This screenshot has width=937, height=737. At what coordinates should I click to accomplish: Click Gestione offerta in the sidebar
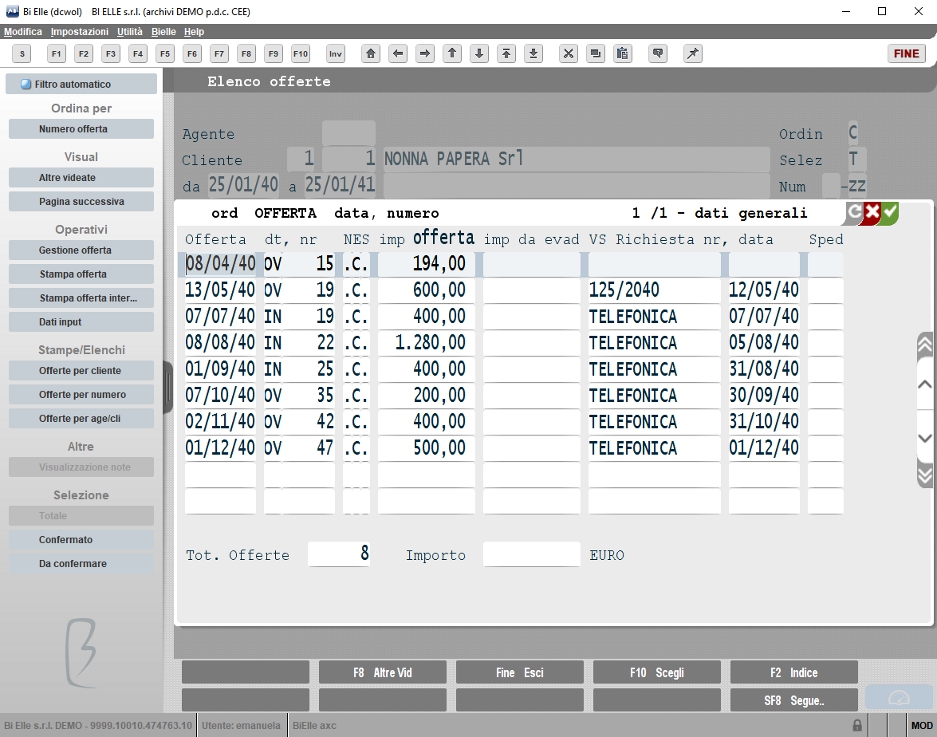coord(81,250)
